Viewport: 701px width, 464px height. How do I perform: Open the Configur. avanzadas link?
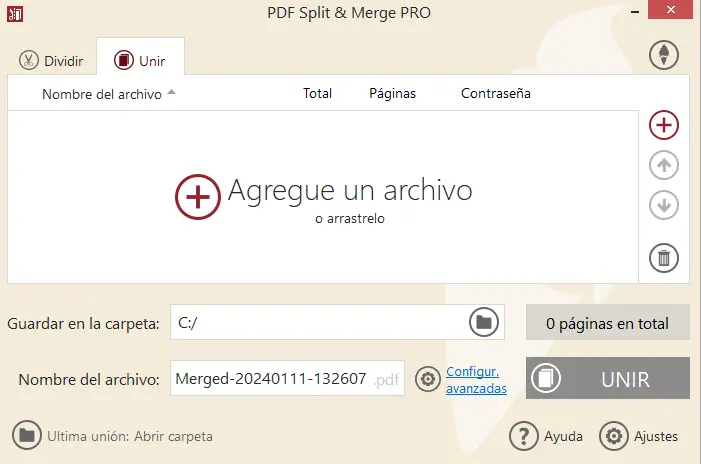pyautogui.click(x=476, y=380)
